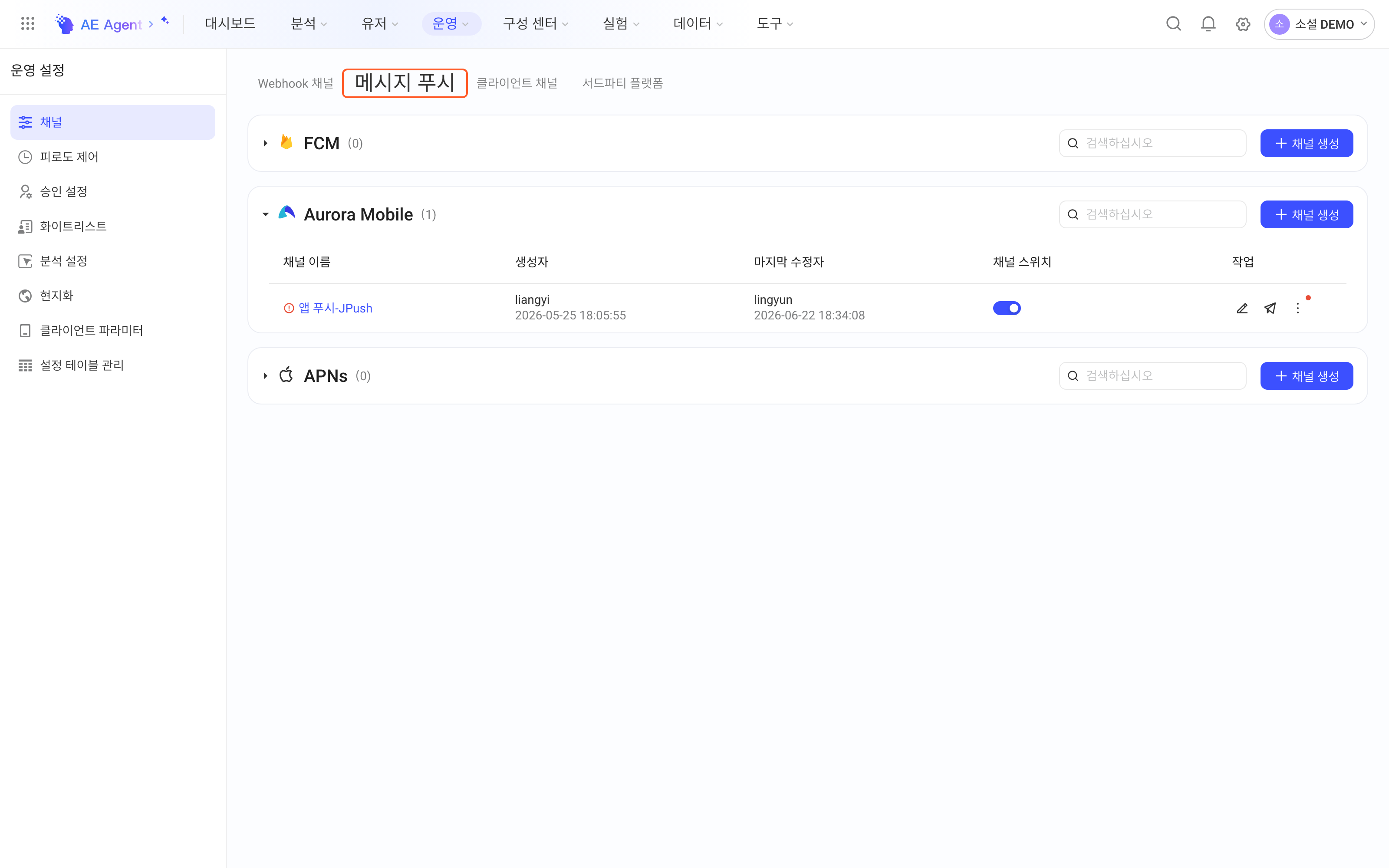
Task: Open the app grid launcher icon
Action: (27, 23)
